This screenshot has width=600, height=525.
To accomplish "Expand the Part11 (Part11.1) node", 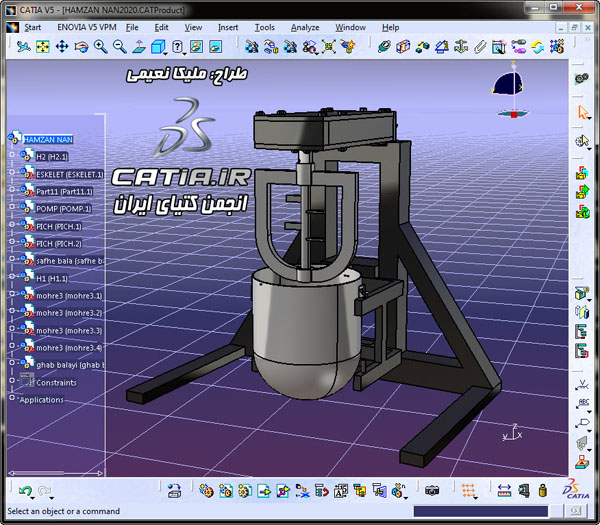I will coord(12,189).
